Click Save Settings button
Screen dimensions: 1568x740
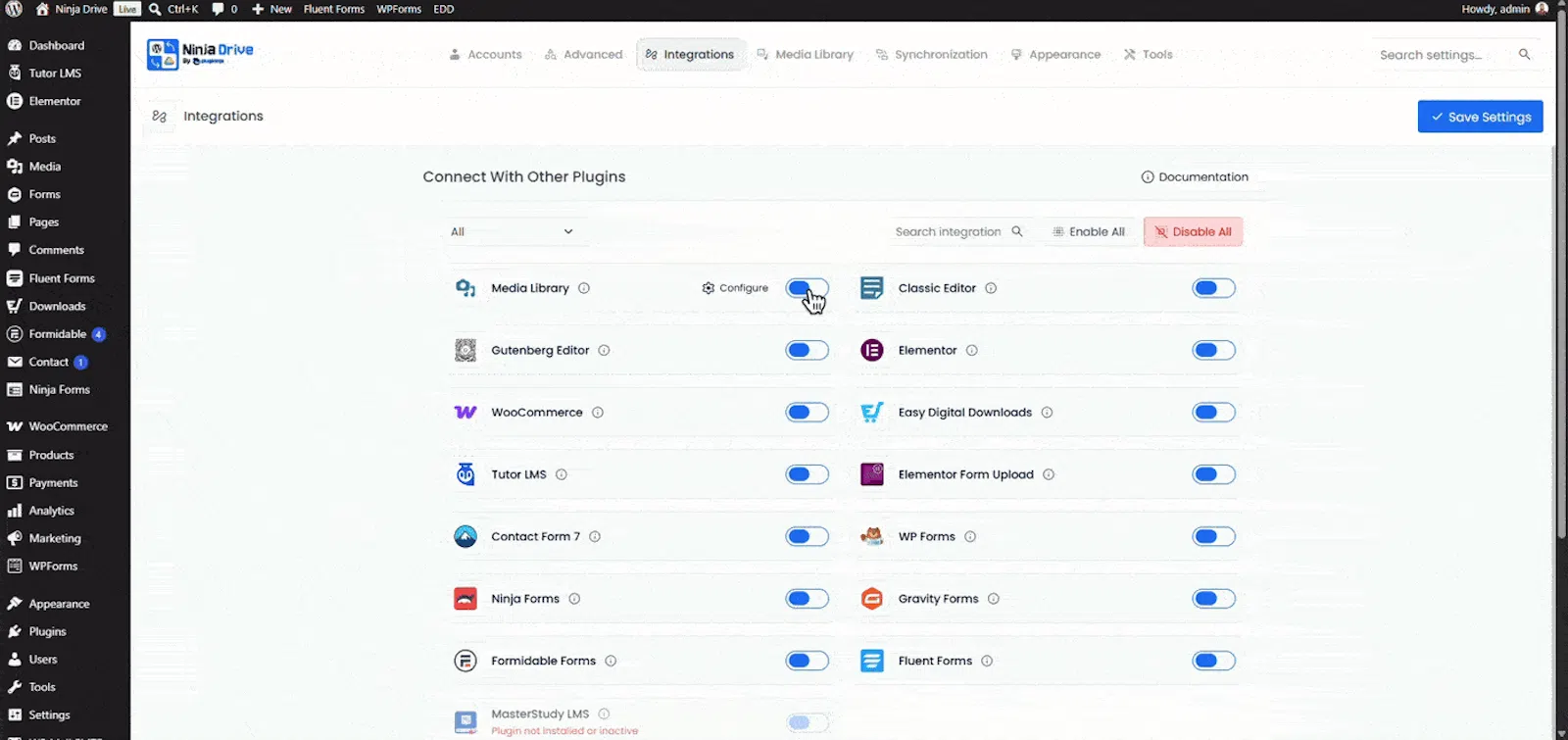(x=1480, y=117)
